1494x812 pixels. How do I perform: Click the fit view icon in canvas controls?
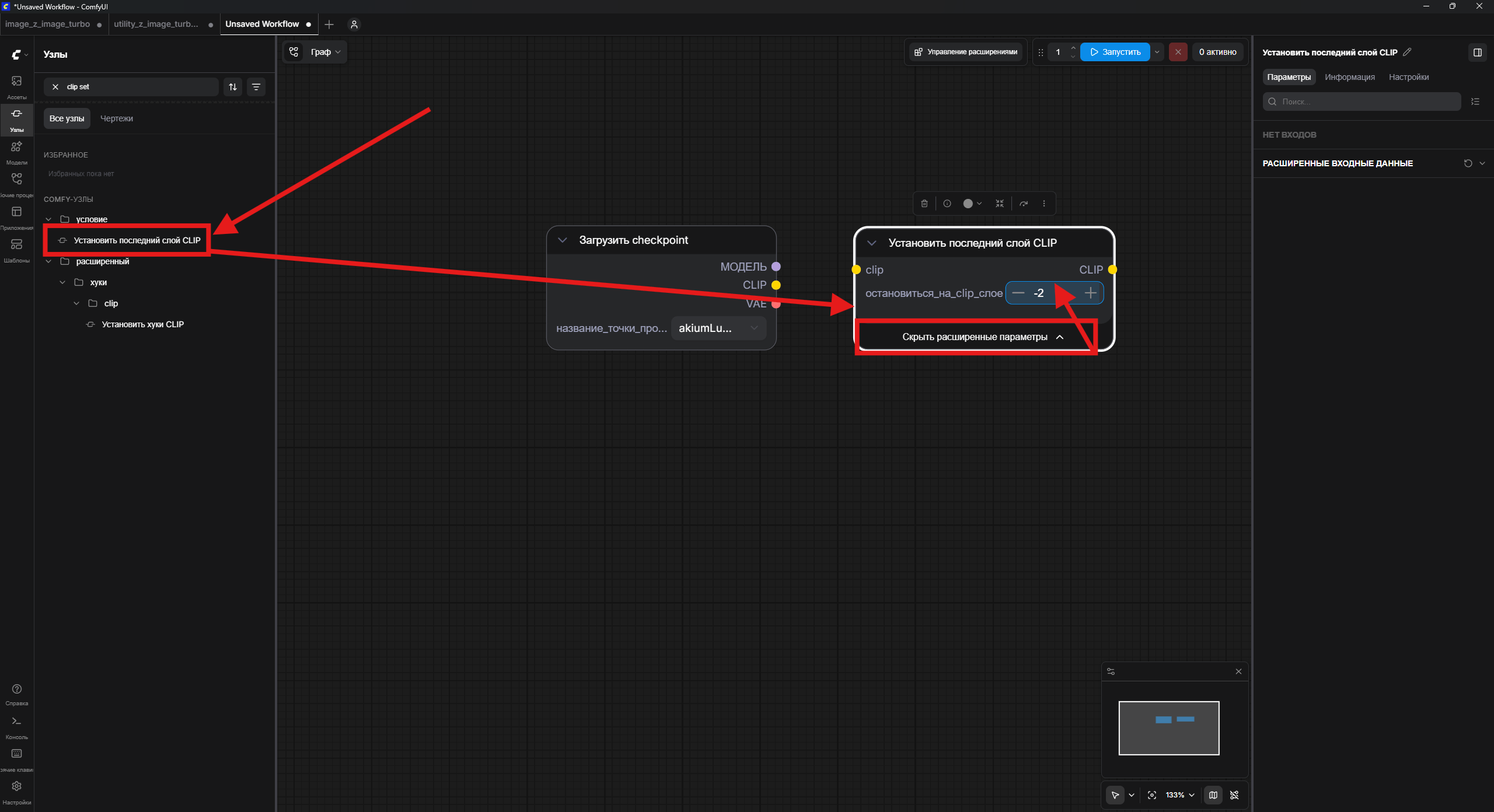coord(1152,795)
